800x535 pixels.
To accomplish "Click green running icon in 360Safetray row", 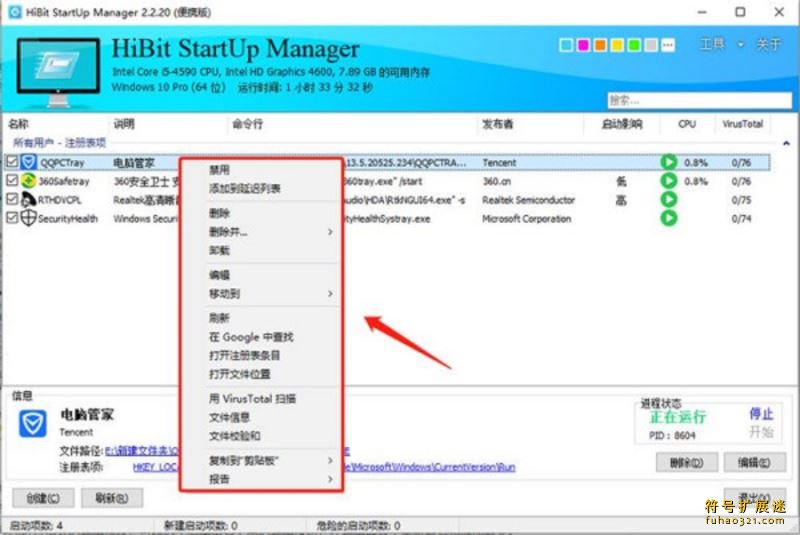I will [668, 181].
